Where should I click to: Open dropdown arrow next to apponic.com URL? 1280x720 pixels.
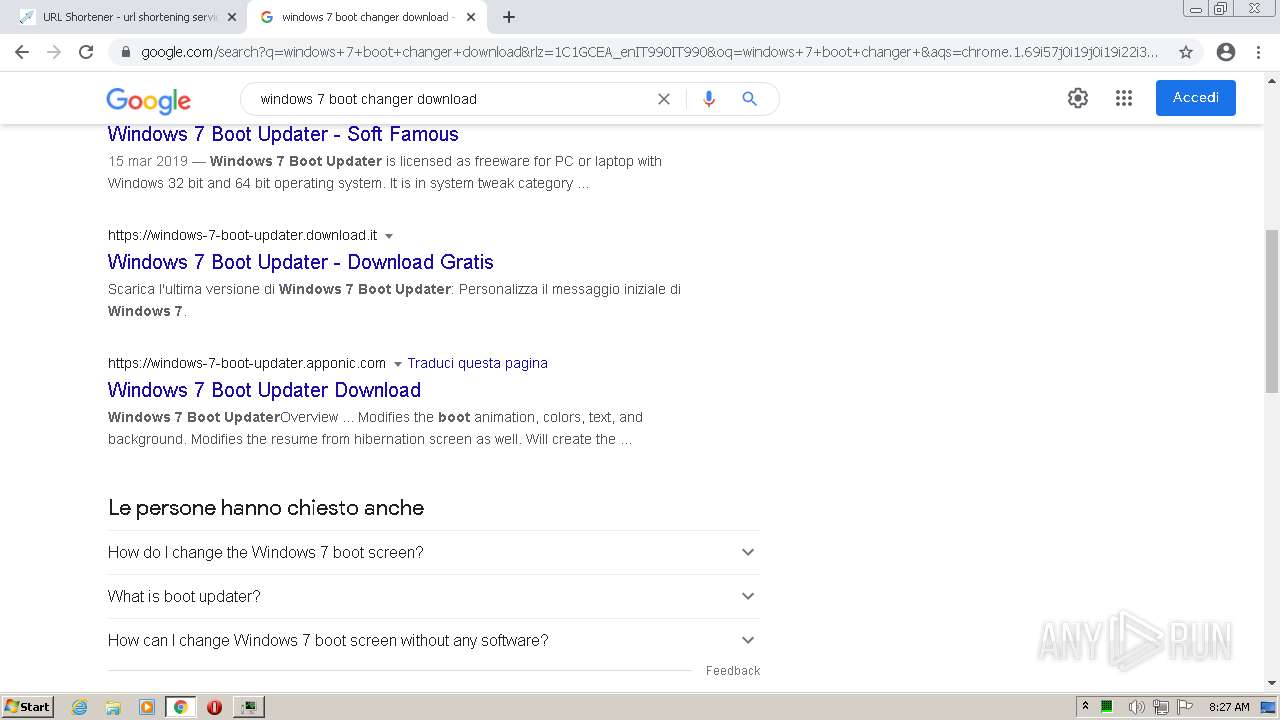[397, 364]
